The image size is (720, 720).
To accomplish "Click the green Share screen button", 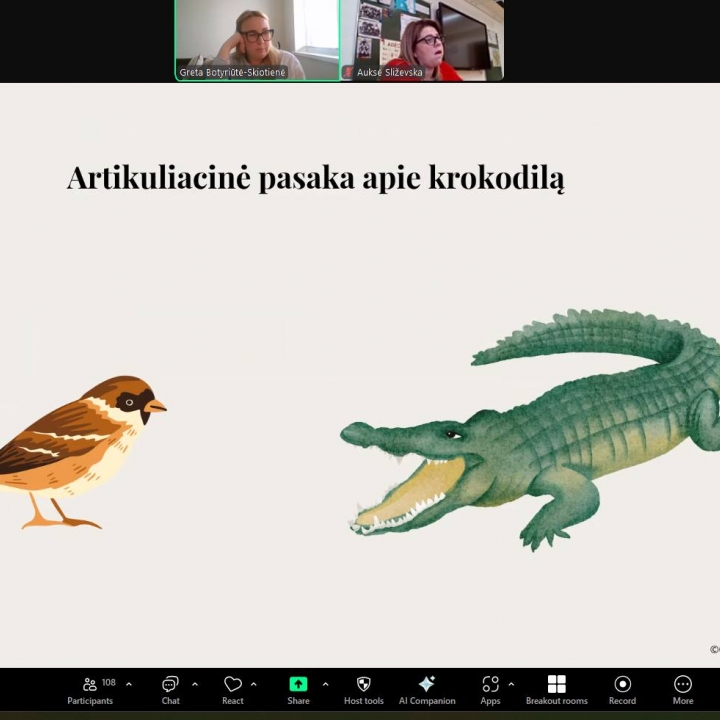I will click(298, 690).
